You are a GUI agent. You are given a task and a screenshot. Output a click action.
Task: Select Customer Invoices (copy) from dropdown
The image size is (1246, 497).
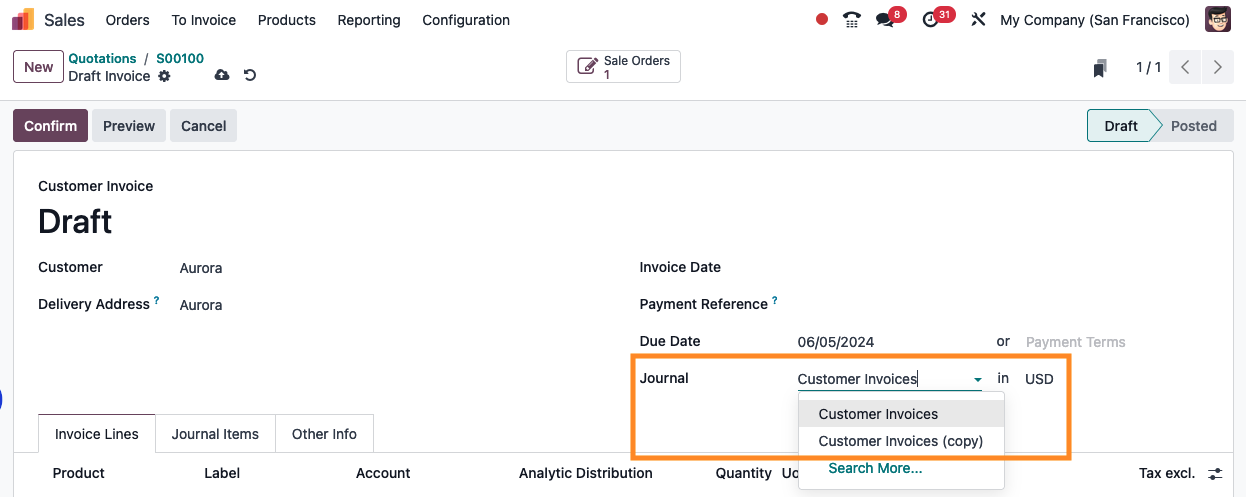tap(900, 441)
